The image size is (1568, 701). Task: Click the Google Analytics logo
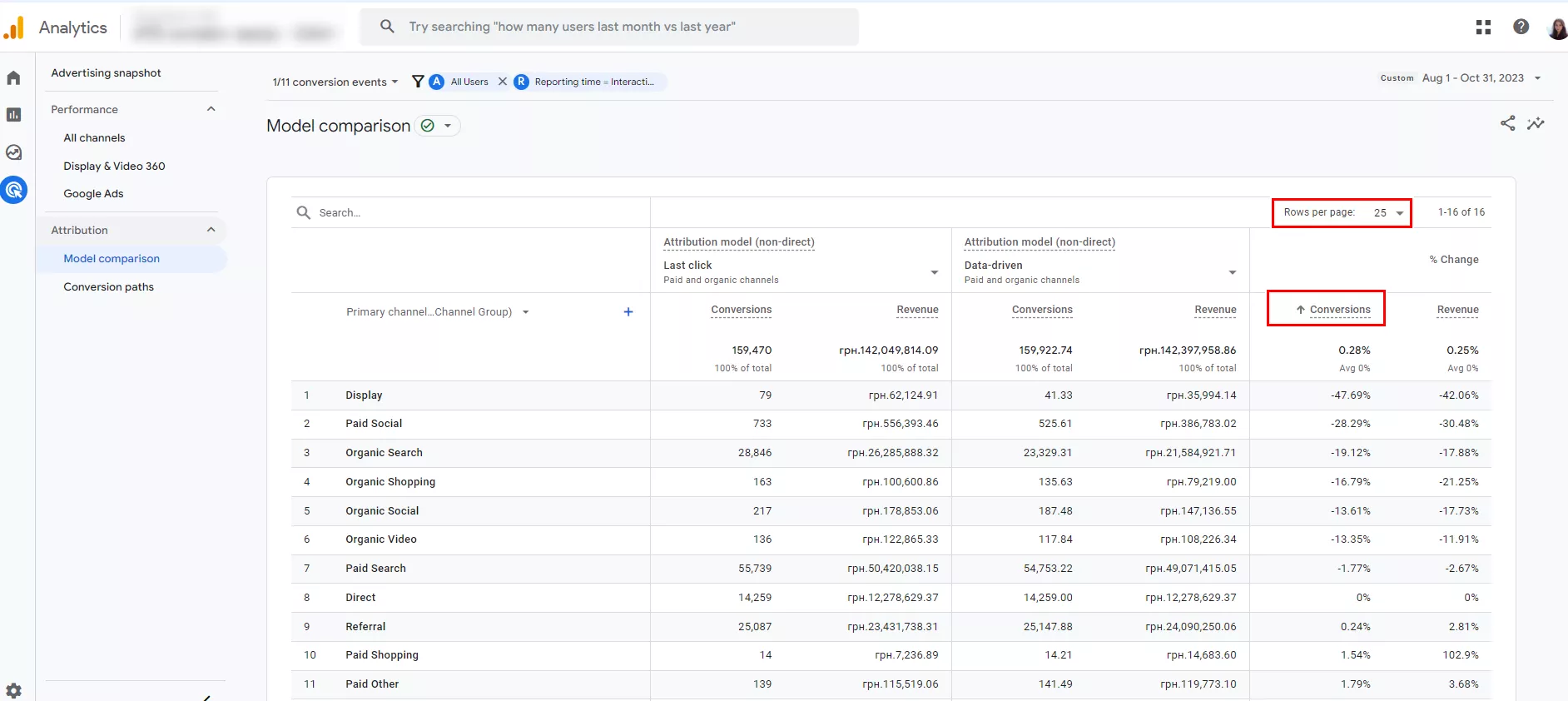click(14, 27)
